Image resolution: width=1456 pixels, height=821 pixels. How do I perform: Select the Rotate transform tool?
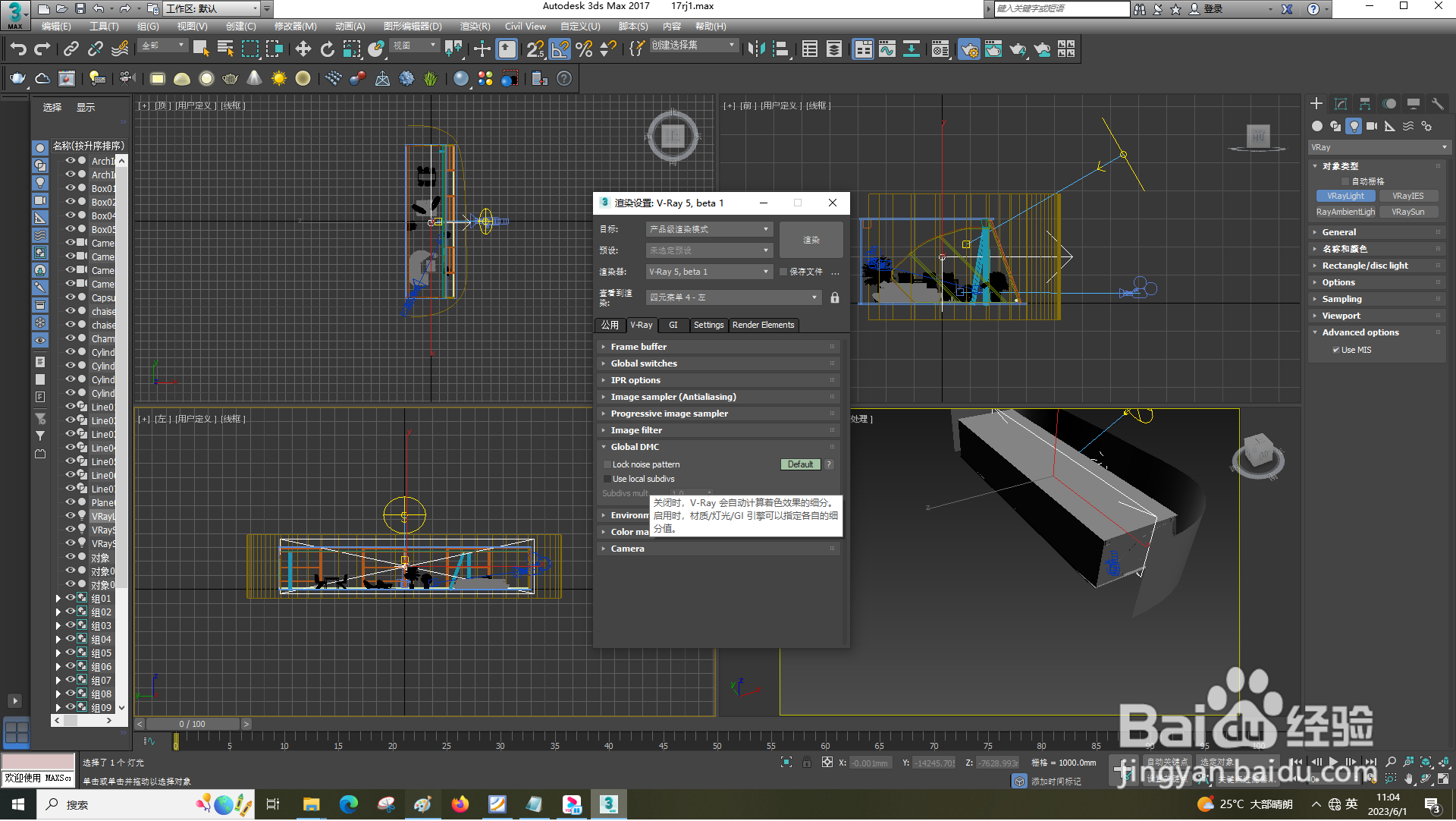click(x=327, y=49)
